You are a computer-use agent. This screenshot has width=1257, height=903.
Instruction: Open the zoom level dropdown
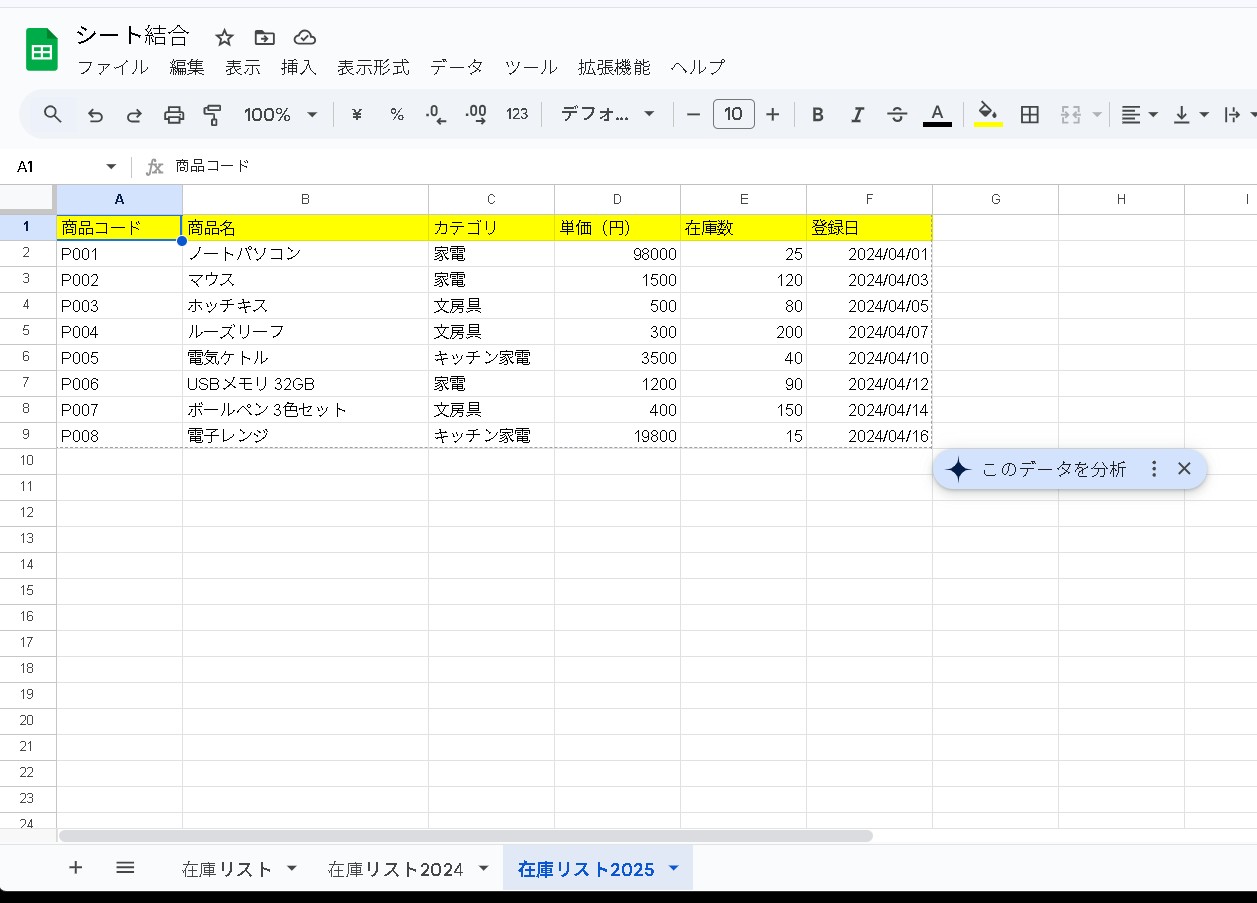point(280,114)
